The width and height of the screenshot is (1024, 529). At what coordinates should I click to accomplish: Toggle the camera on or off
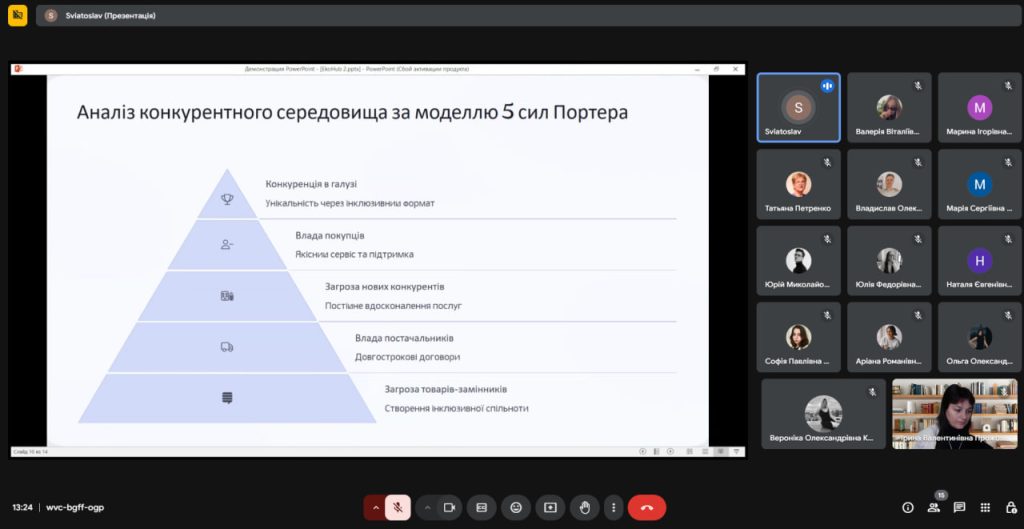pos(449,507)
